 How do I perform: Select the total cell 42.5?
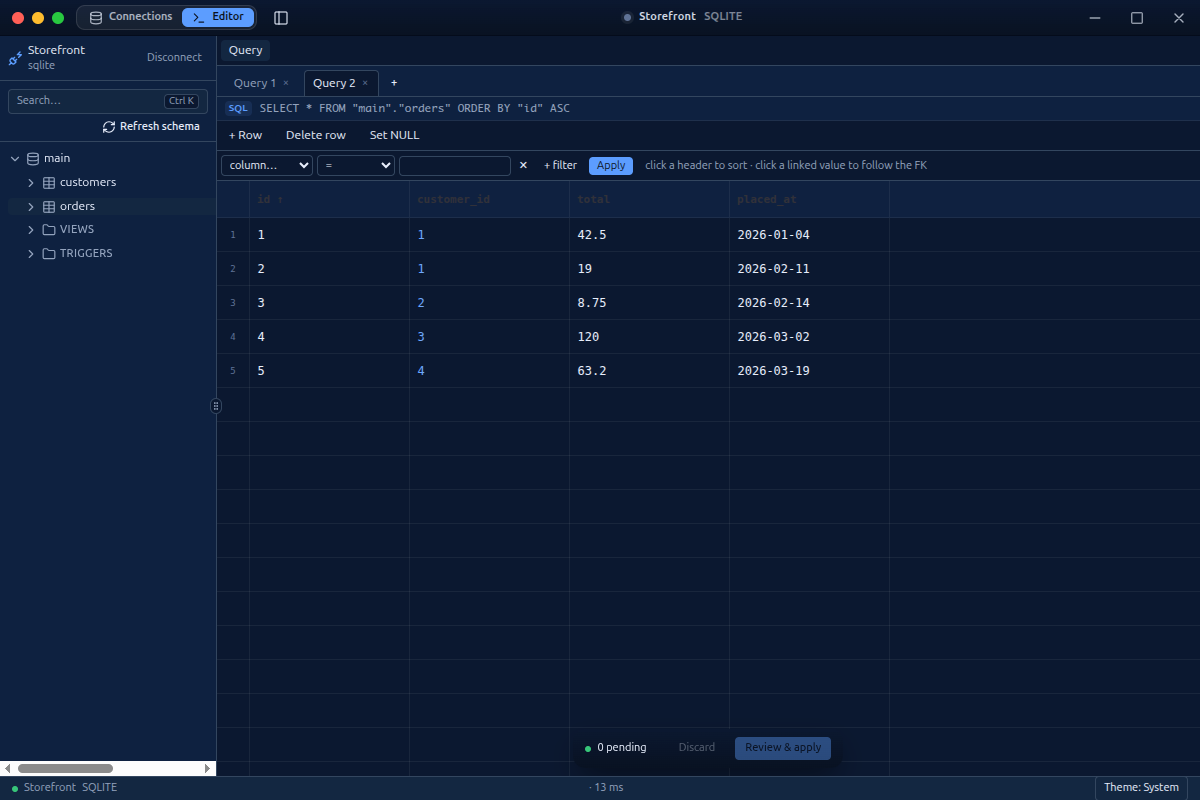pos(649,235)
